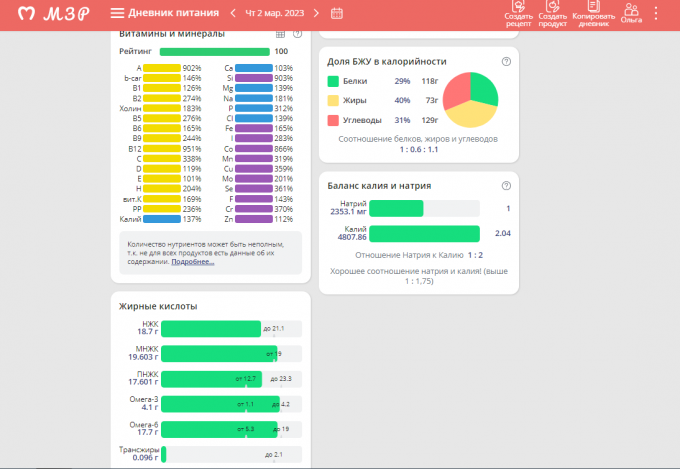680x469 pixels.
Task: Open the three-dot more options menu
Action: click(656, 13)
